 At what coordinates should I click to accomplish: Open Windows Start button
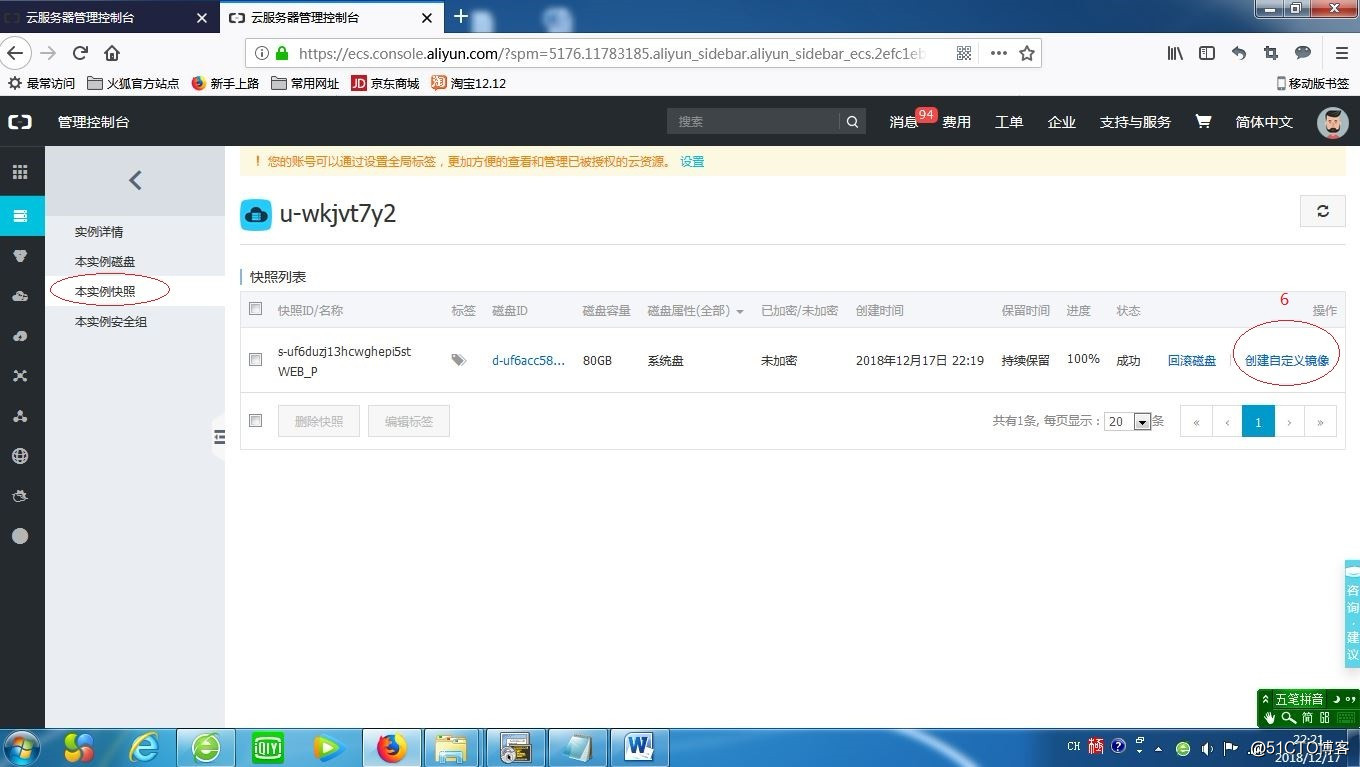point(22,748)
